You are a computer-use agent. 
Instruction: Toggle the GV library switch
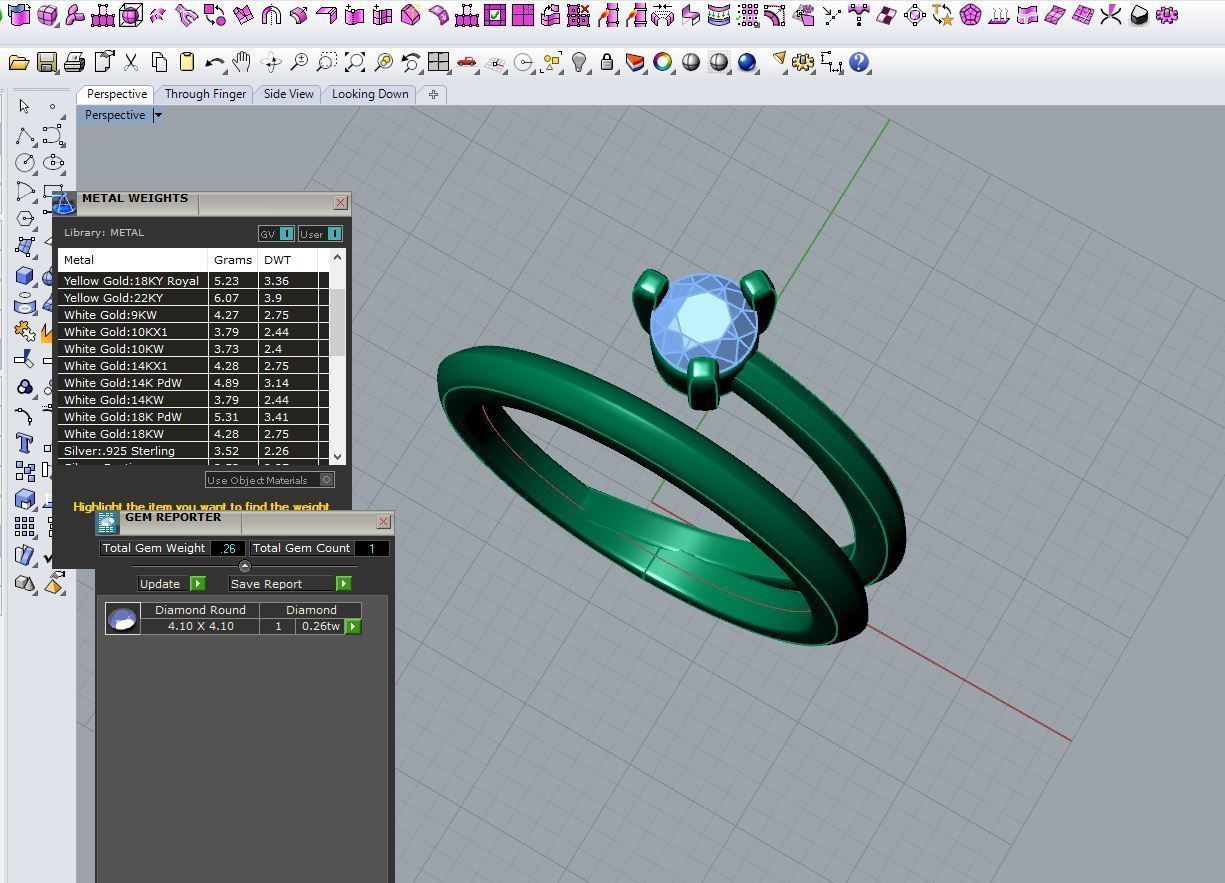click(276, 234)
